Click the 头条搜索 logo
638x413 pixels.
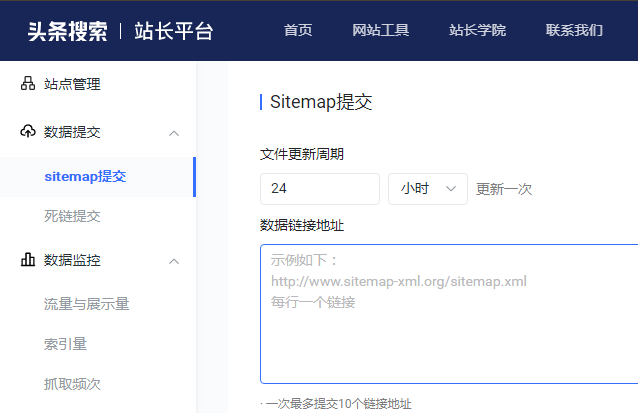click(67, 30)
